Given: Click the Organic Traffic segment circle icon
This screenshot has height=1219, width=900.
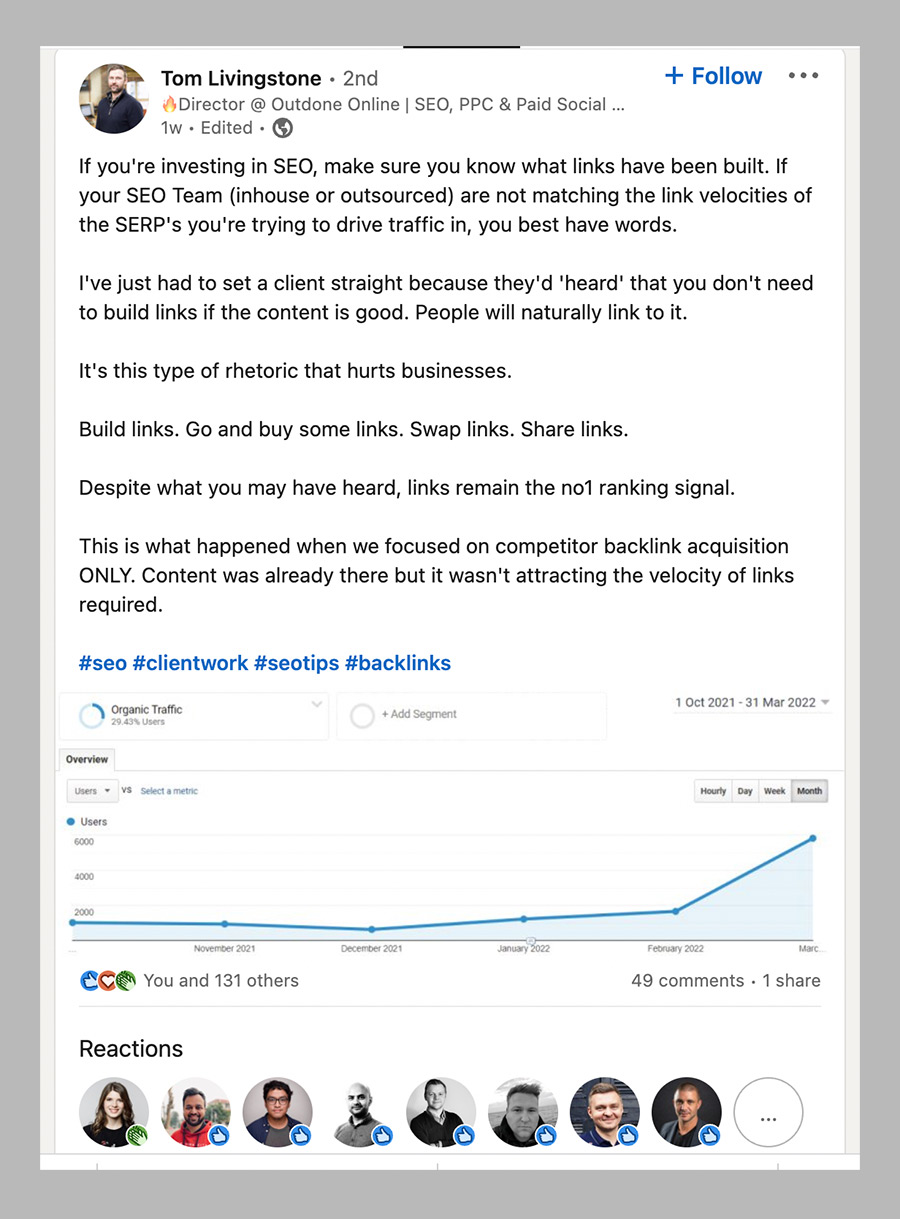Looking at the screenshot, I should [92, 715].
